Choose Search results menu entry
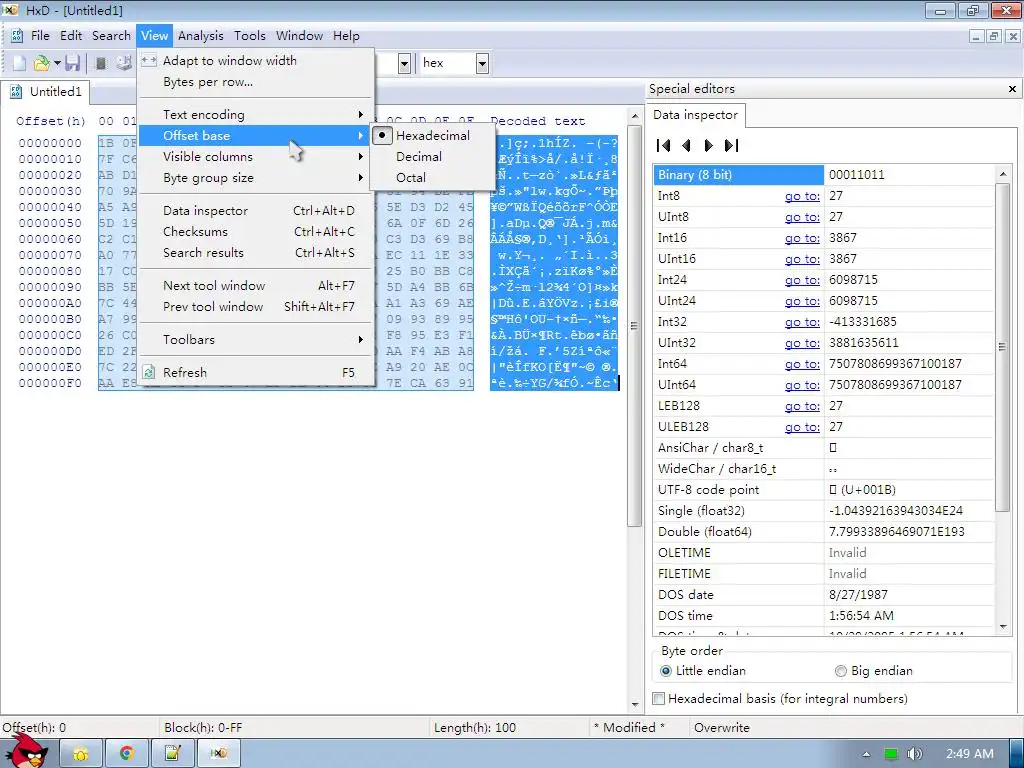The height and width of the screenshot is (768, 1024). tap(257, 252)
